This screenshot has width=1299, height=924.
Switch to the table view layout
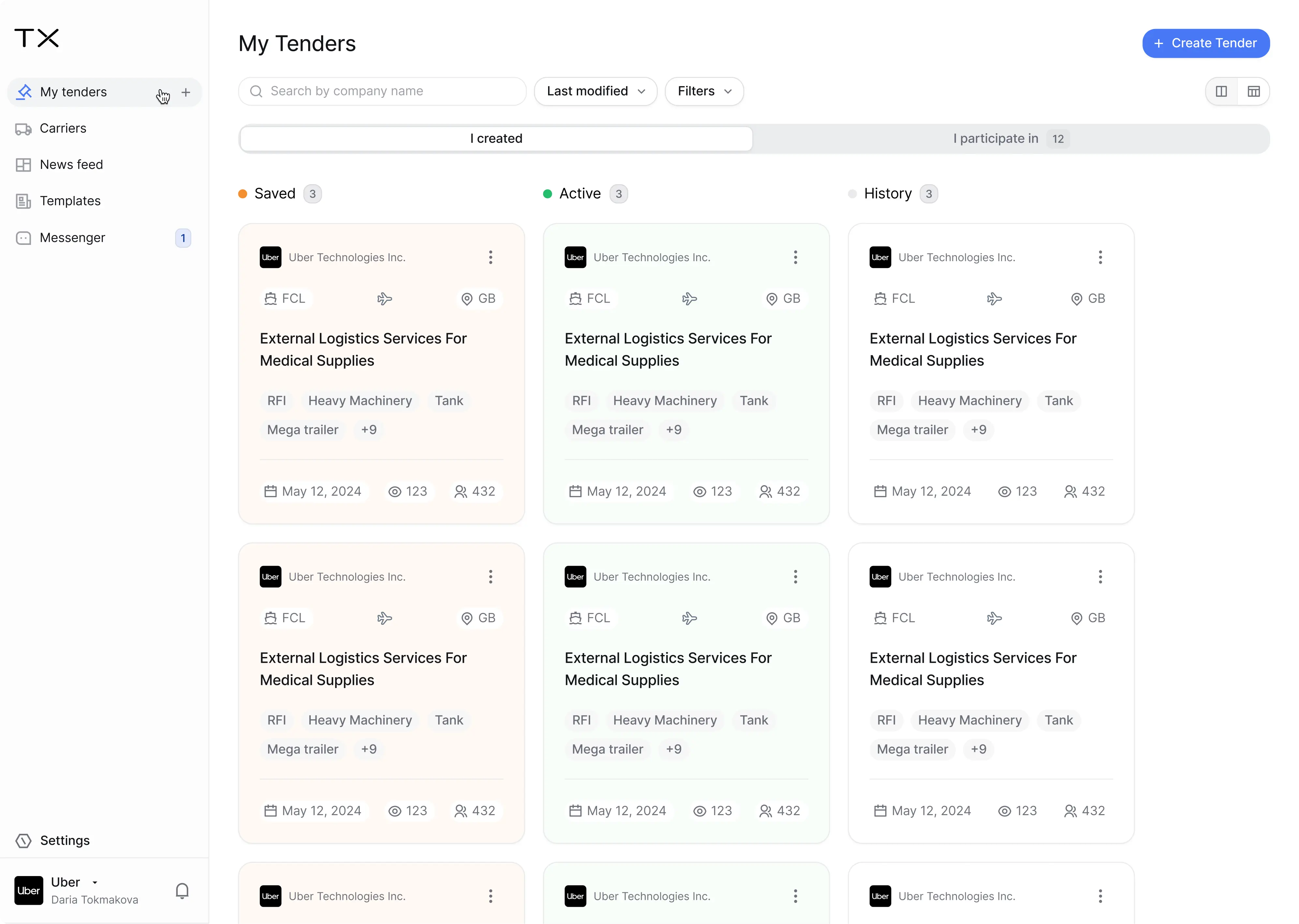coord(1253,92)
